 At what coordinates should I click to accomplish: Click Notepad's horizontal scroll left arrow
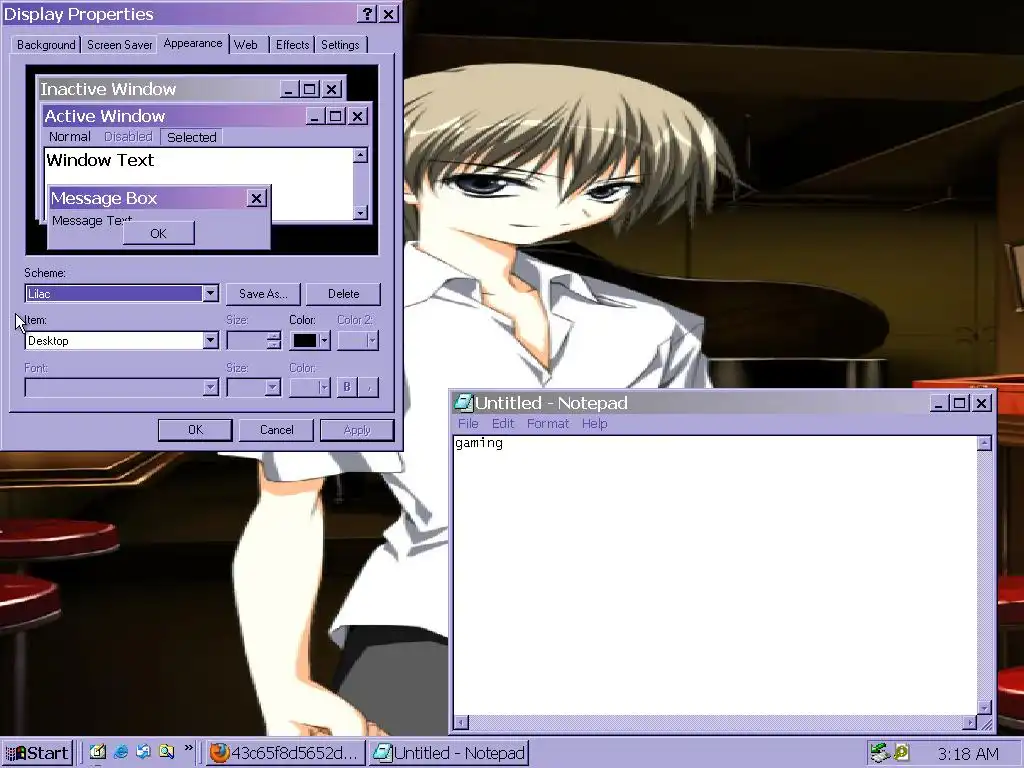(461, 723)
